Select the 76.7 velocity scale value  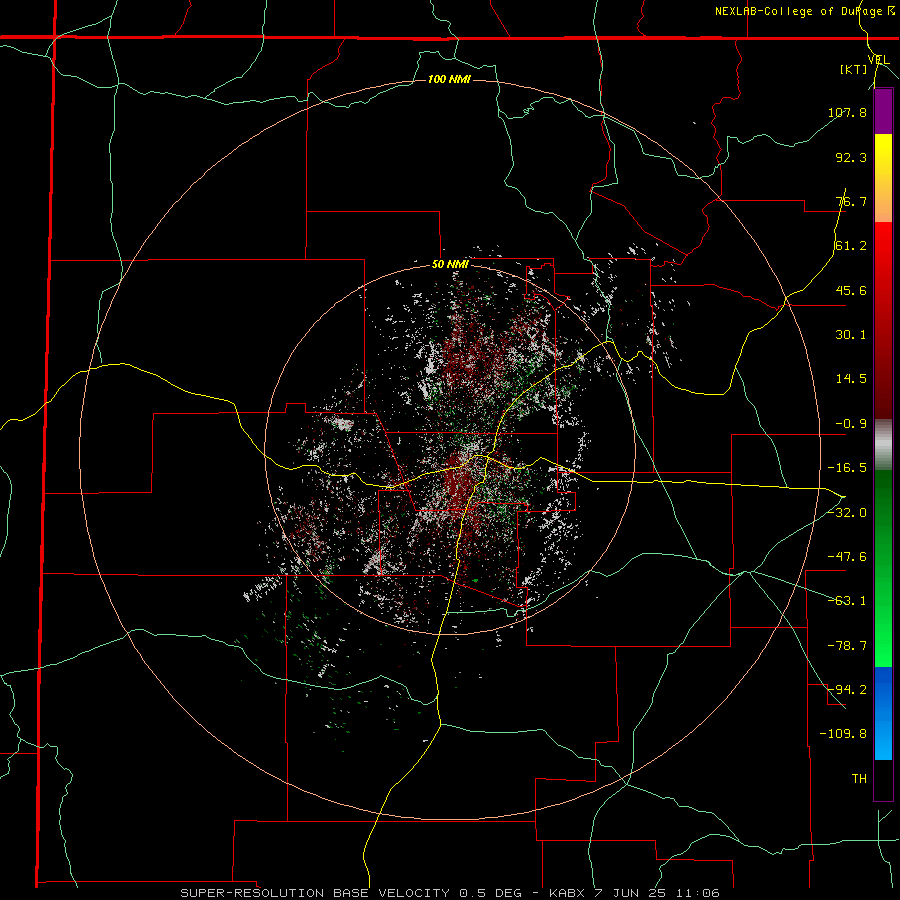pyautogui.click(x=851, y=201)
